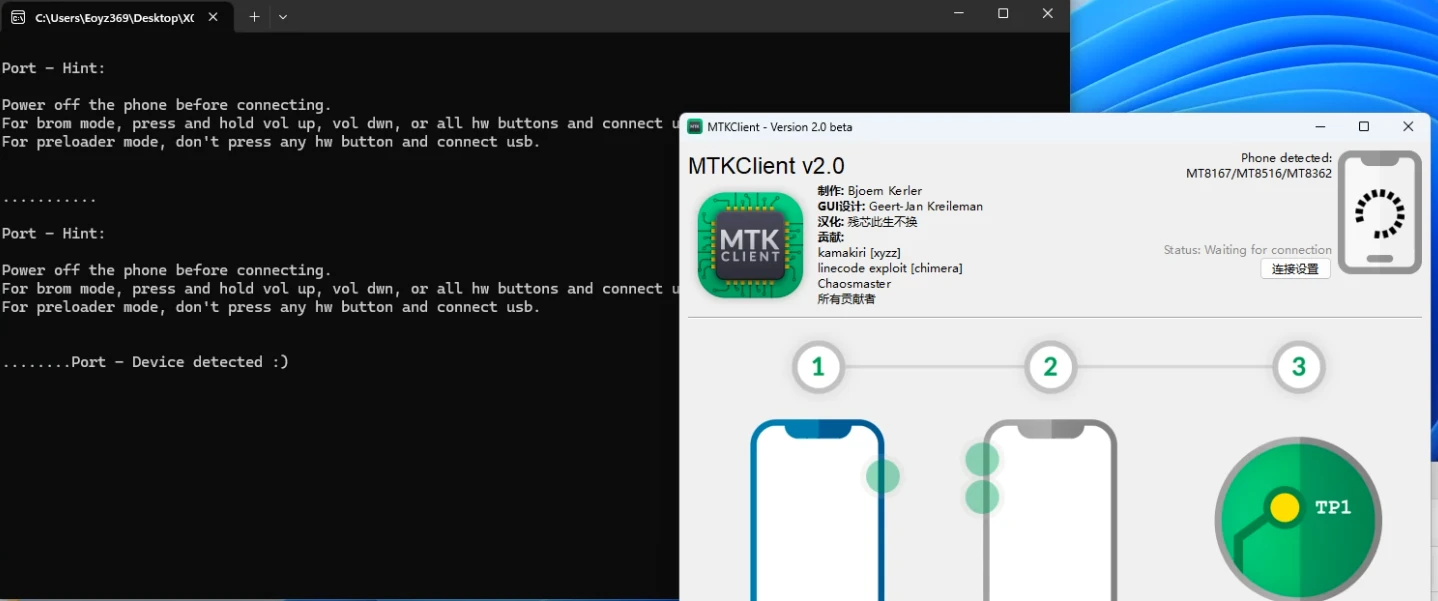Viewport: 1438px width, 601px height.
Task: Close the MTKClient window
Action: [x=1408, y=127]
